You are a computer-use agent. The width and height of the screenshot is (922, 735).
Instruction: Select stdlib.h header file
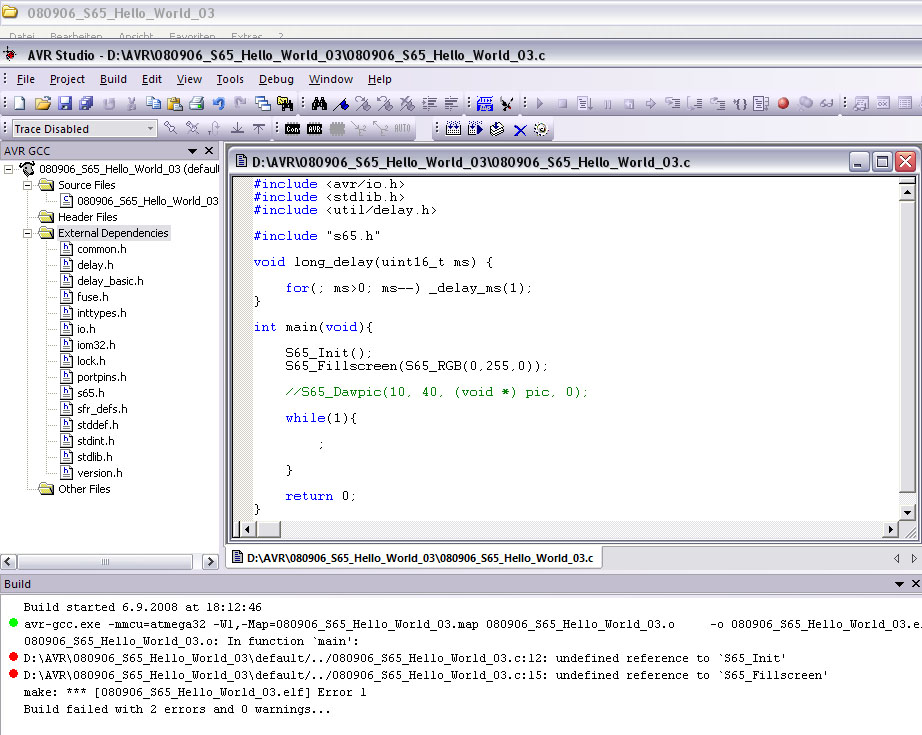pyautogui.click(x=95, y=457)
